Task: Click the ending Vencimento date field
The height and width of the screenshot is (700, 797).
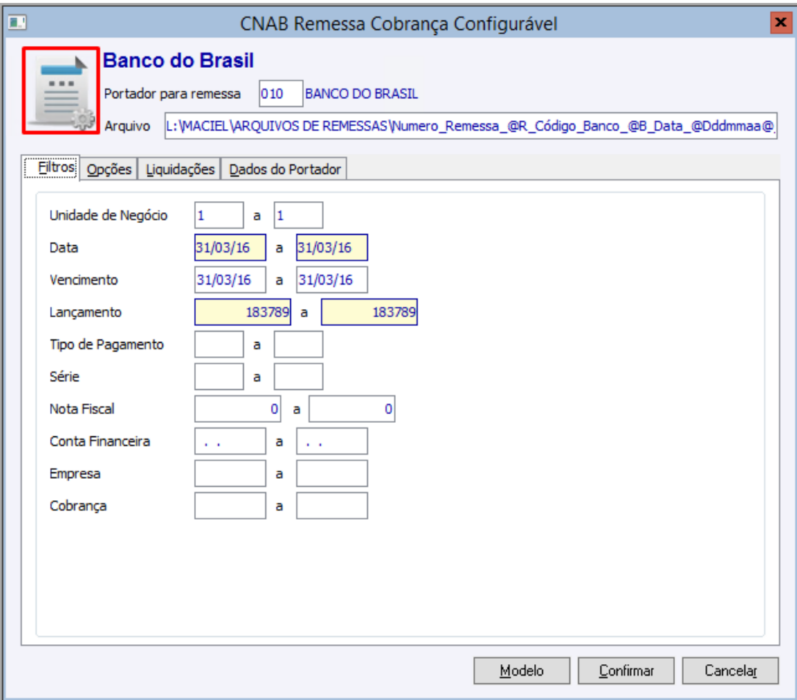Action: 332,280
